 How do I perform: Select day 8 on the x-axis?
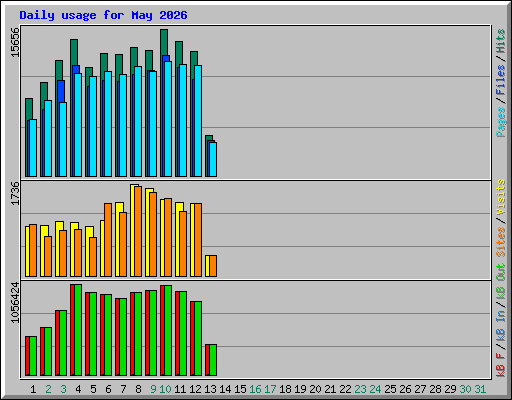[138, 389]
